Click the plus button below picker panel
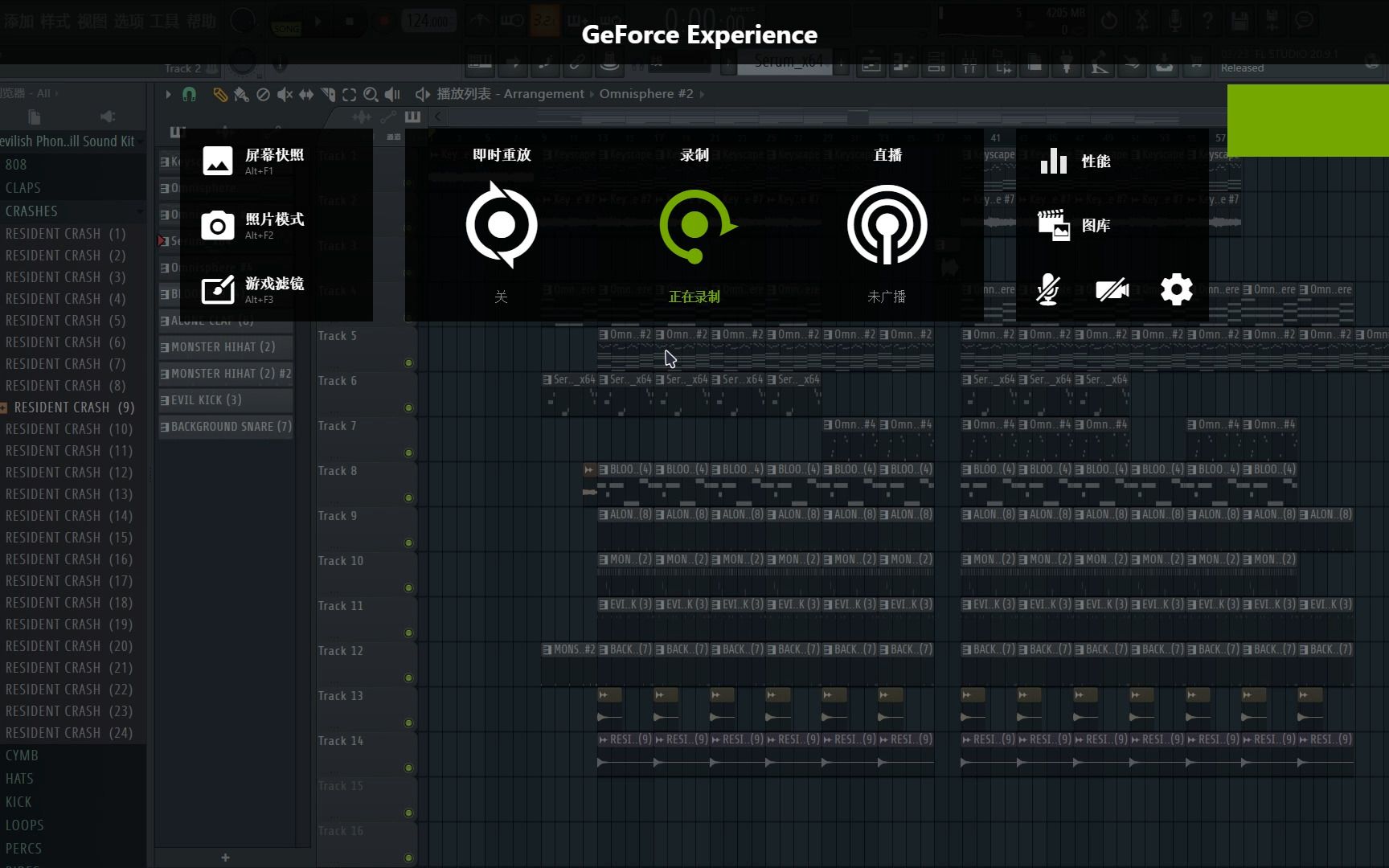Viewport: 1389px width, 868px height. (226, 858)
